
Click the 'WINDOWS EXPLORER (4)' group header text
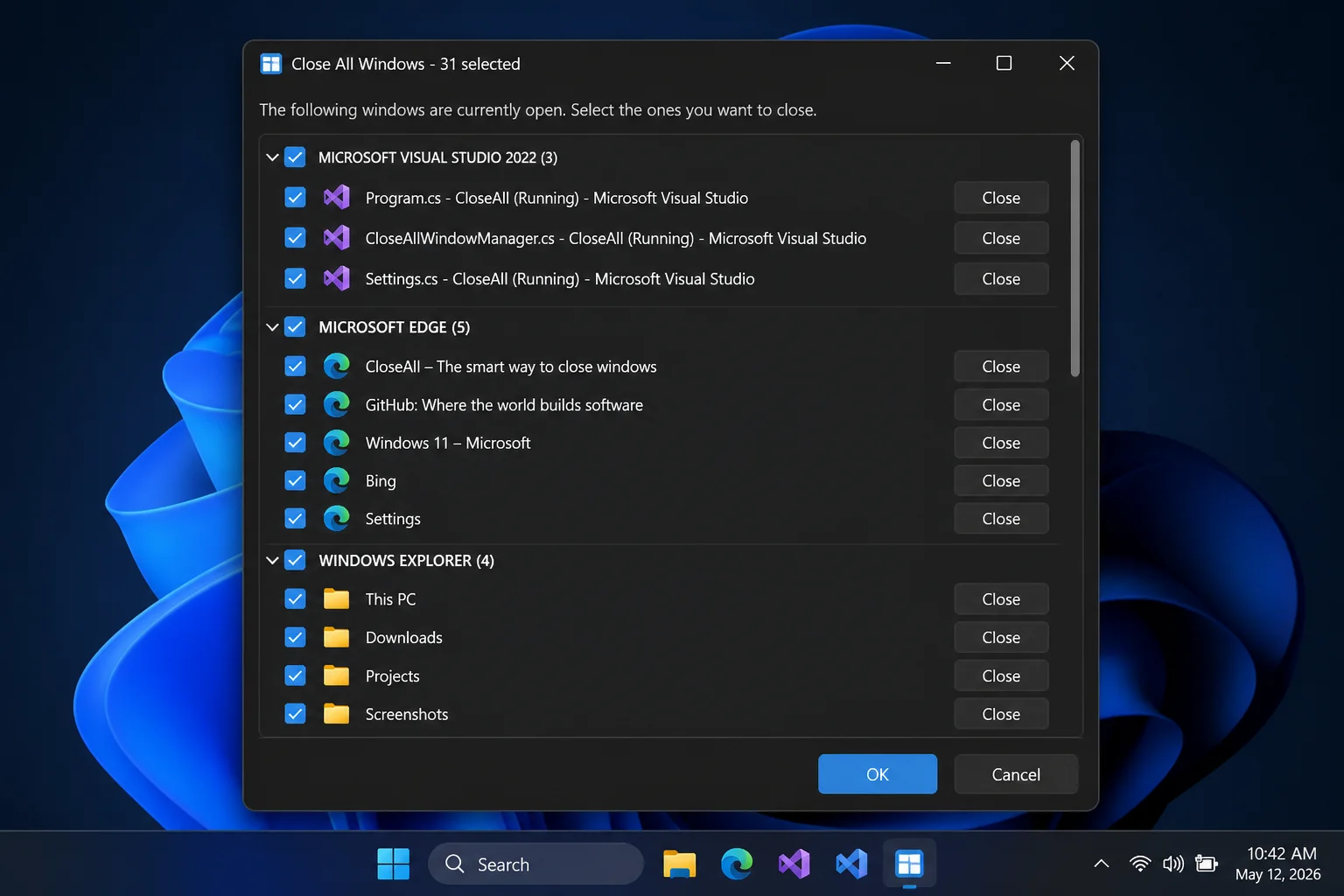point(407,560)
